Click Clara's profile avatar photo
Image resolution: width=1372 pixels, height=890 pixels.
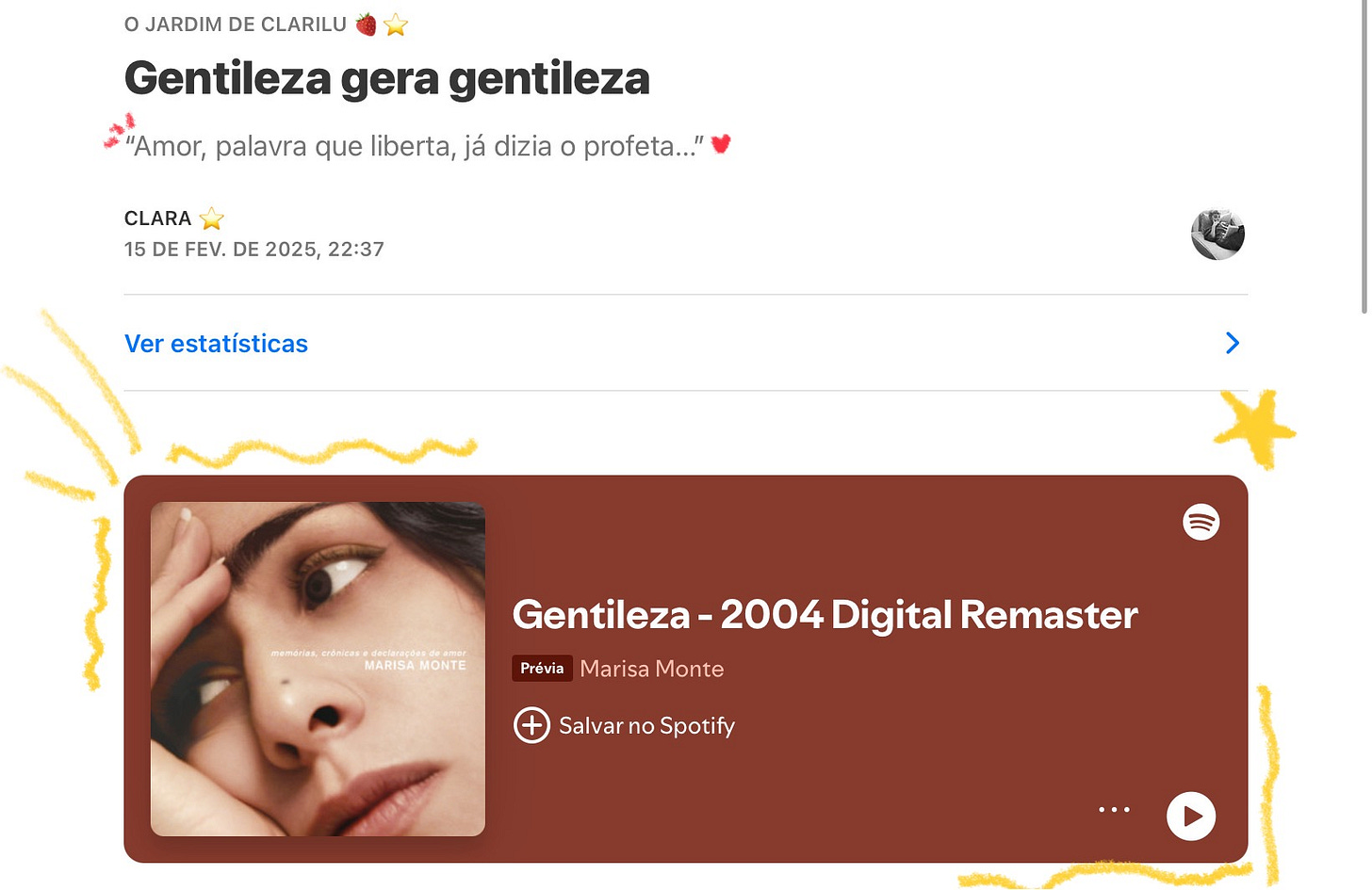[1217, 235]
